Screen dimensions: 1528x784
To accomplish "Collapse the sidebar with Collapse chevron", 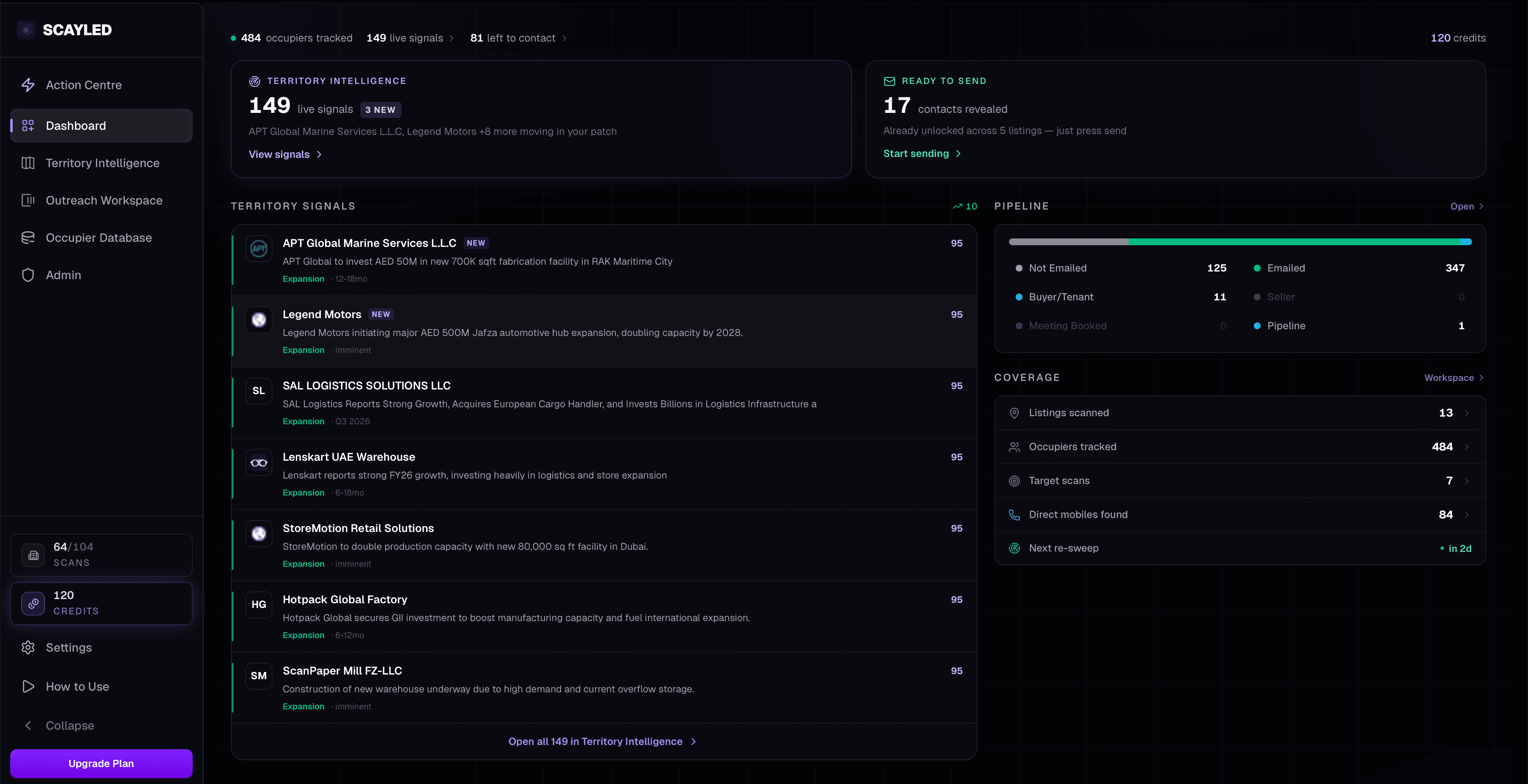I will tap(28, 726).
